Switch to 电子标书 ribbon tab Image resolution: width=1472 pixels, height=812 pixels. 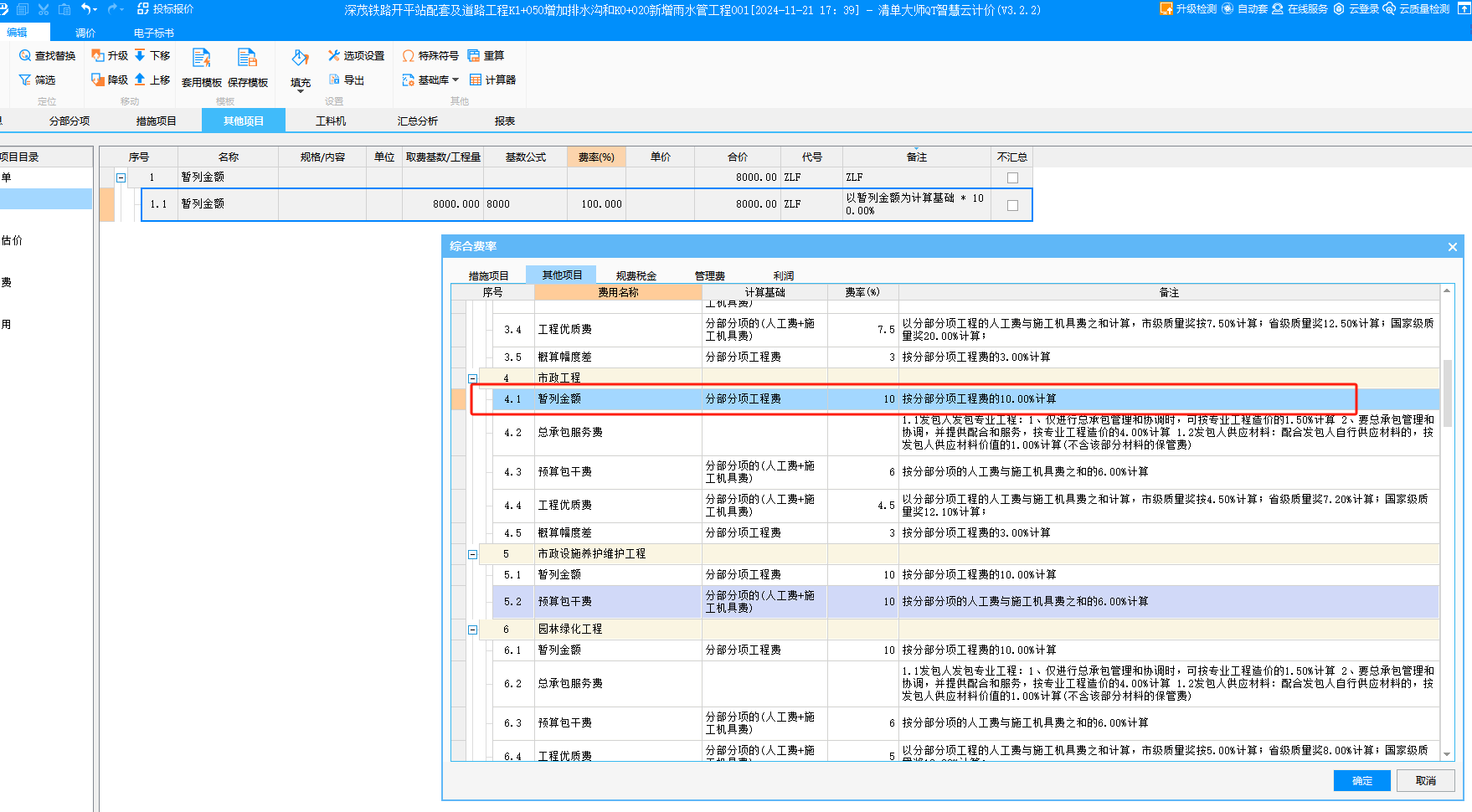pos(154,33)
